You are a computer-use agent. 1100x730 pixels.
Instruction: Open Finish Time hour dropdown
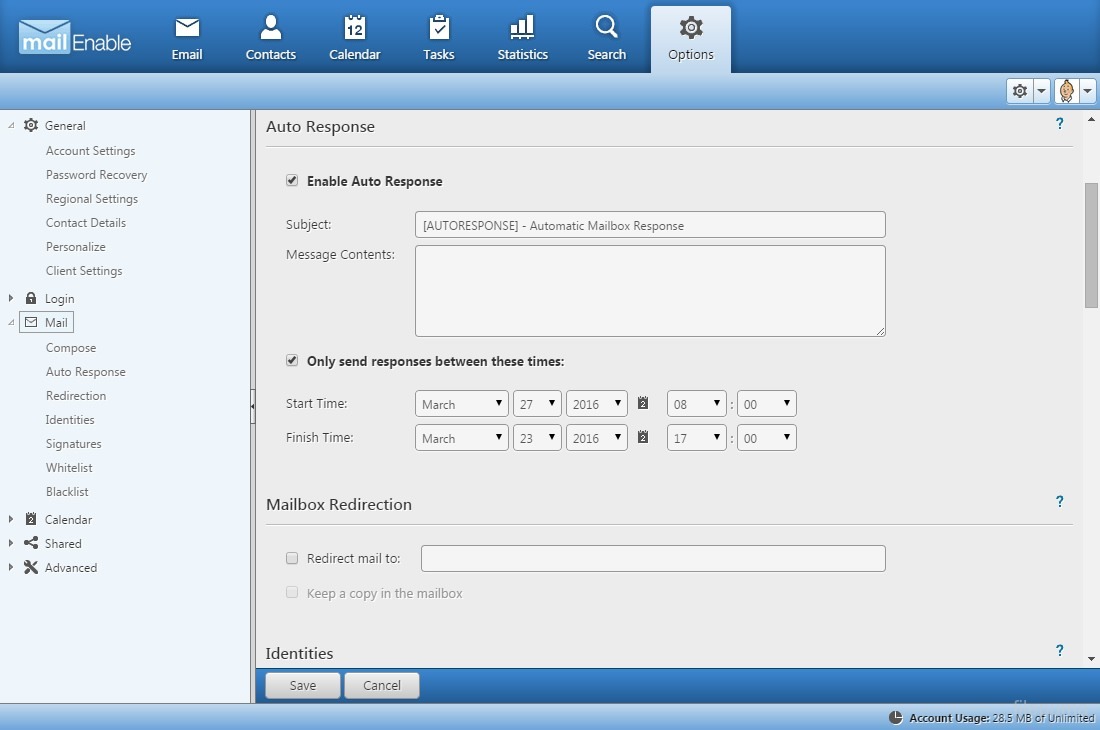(696, 438)
